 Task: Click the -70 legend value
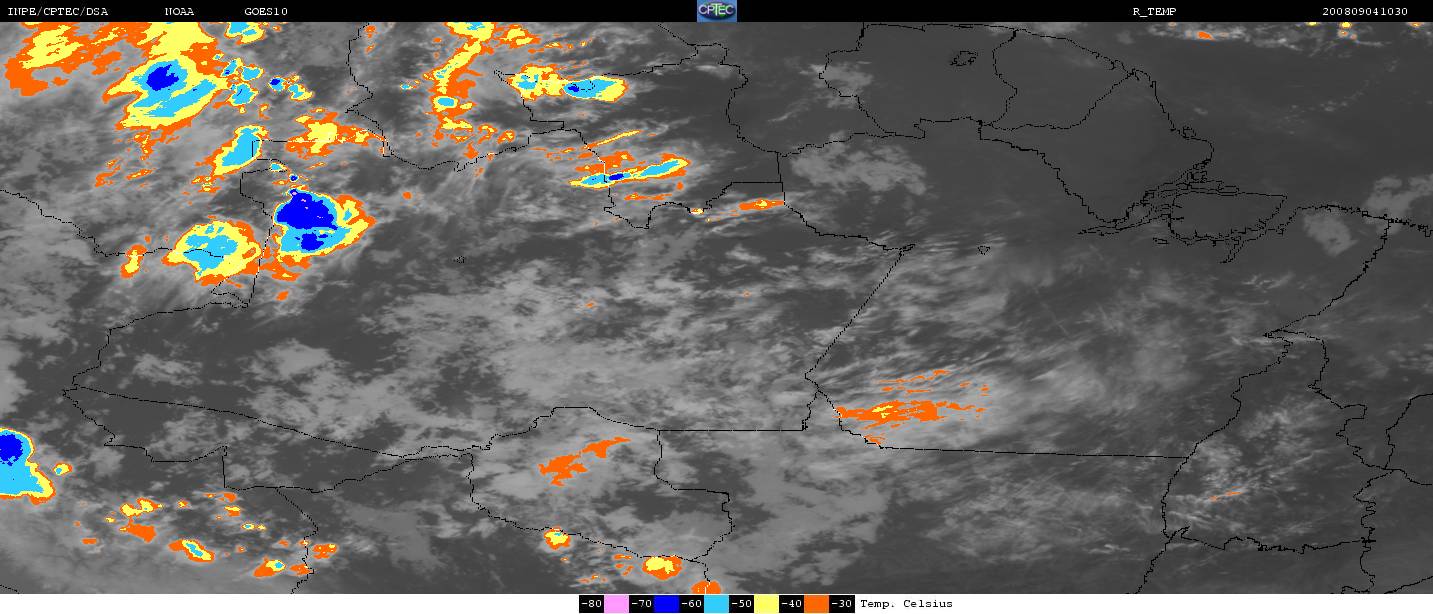click(641, 604)
